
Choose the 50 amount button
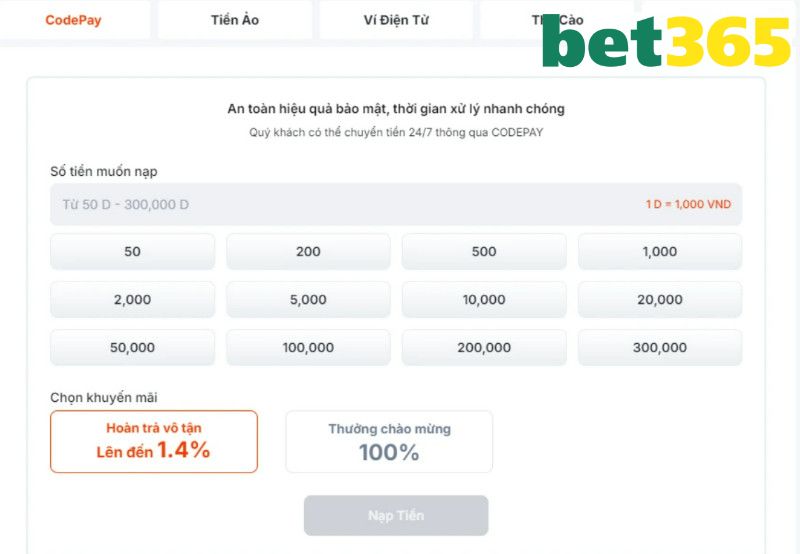tap(132, 252)
